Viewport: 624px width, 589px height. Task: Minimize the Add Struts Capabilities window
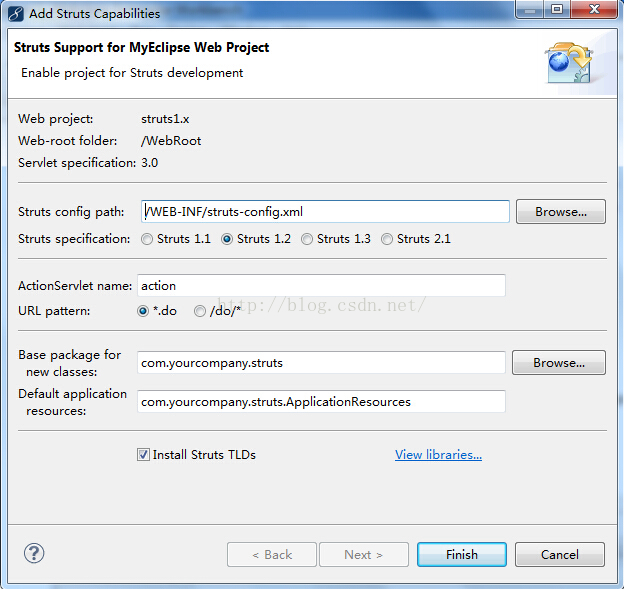[530, 9]
